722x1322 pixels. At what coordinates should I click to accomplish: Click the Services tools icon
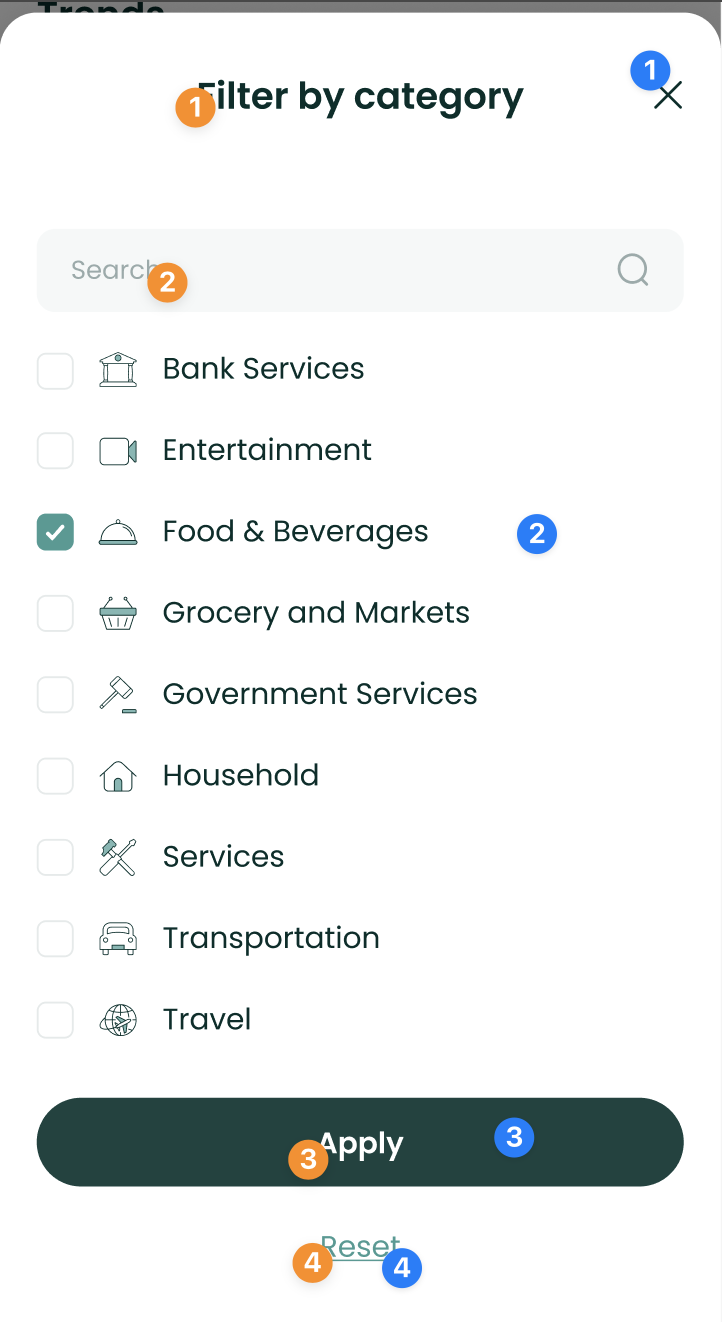point(118,858)
